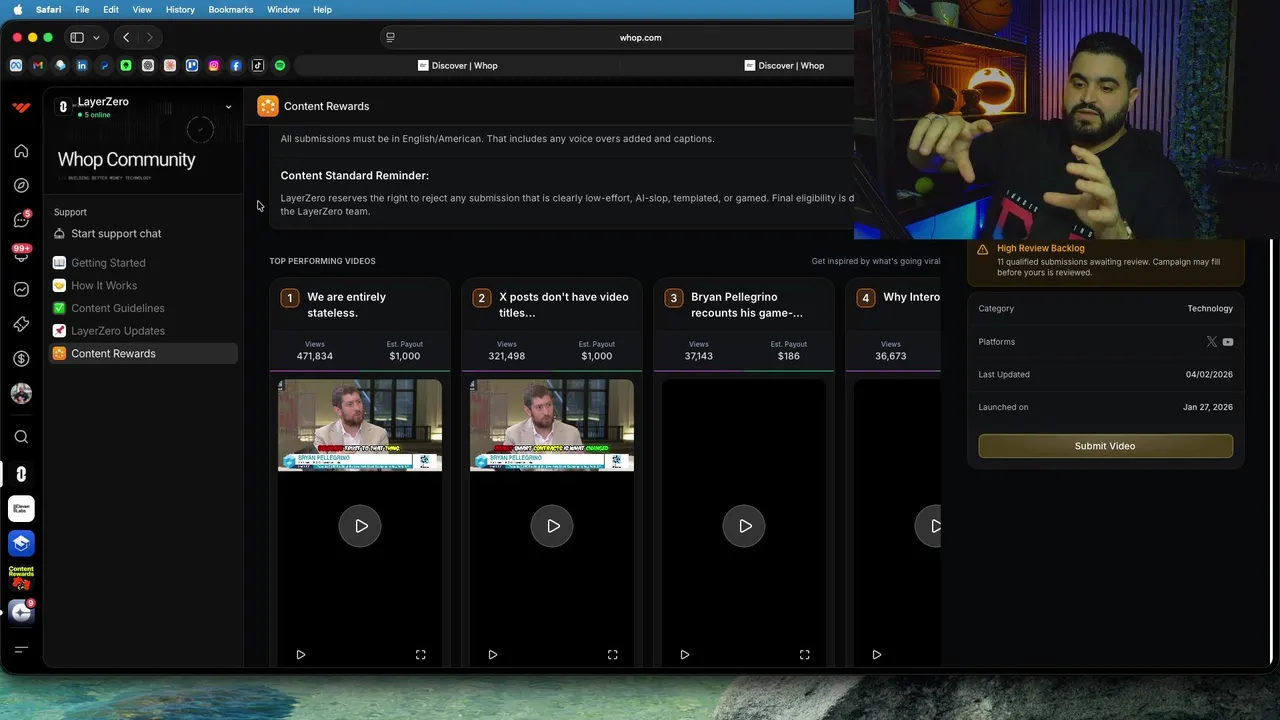Play the Bryan Pellegrino video center button

tap(745, 526)
